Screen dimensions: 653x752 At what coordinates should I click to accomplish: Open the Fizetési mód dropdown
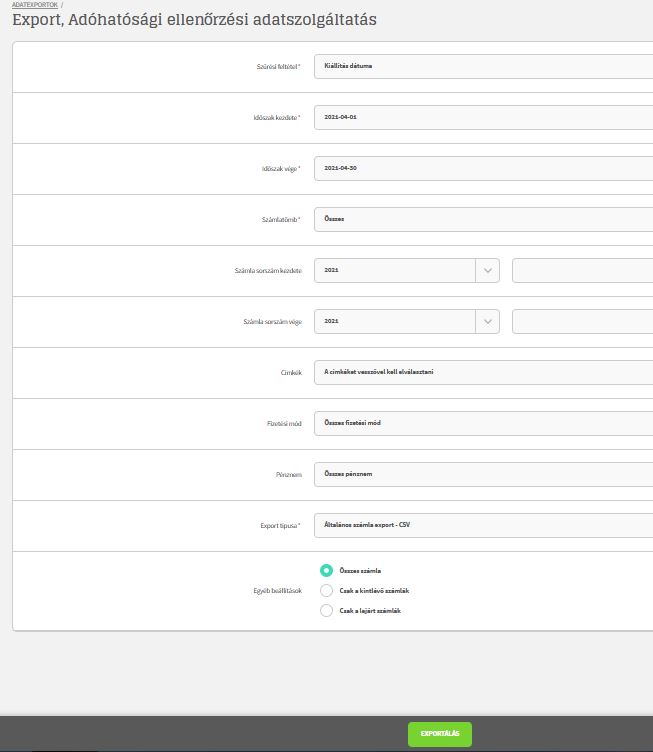(482, 423)
